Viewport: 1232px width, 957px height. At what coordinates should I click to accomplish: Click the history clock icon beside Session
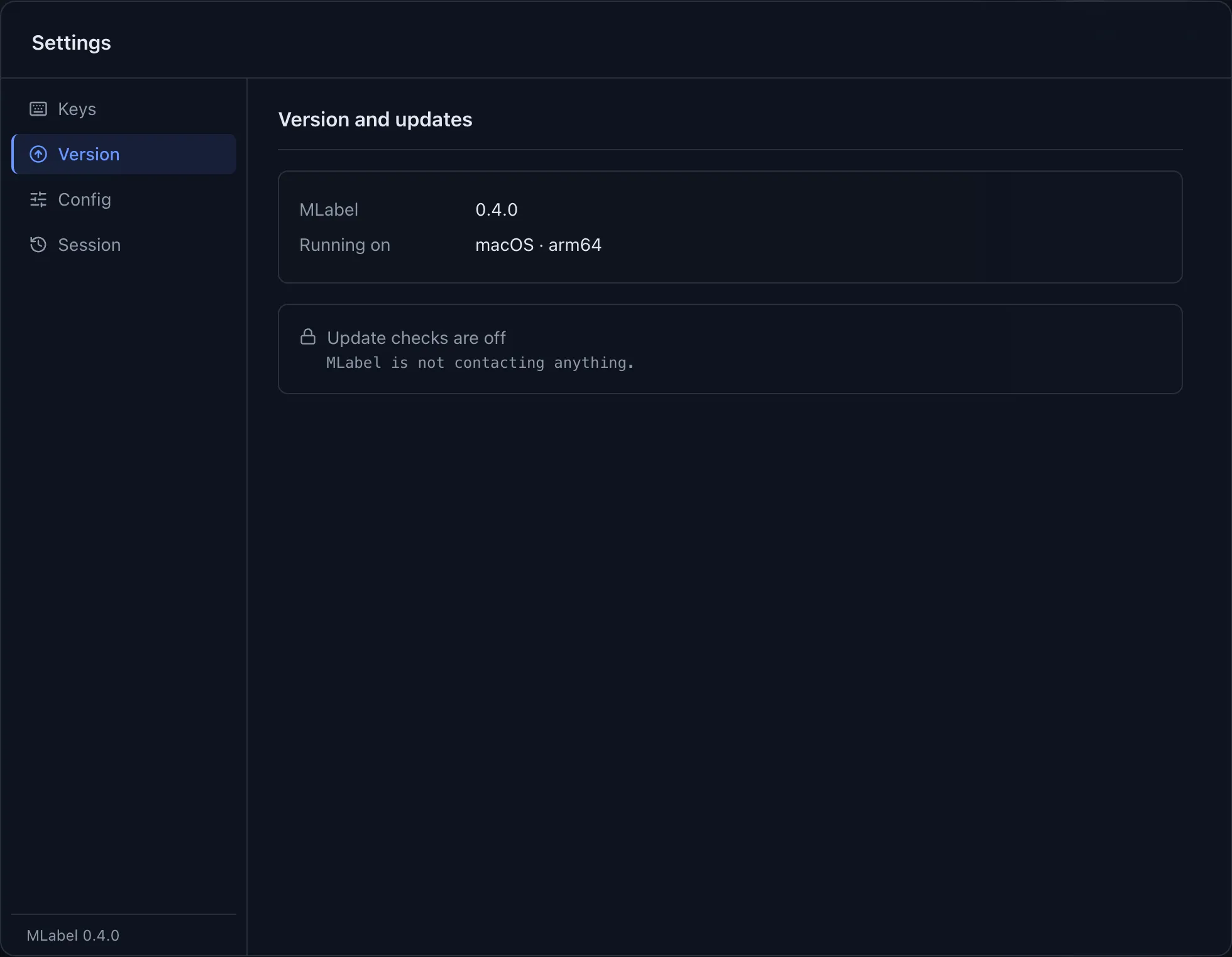coord(38,245)
